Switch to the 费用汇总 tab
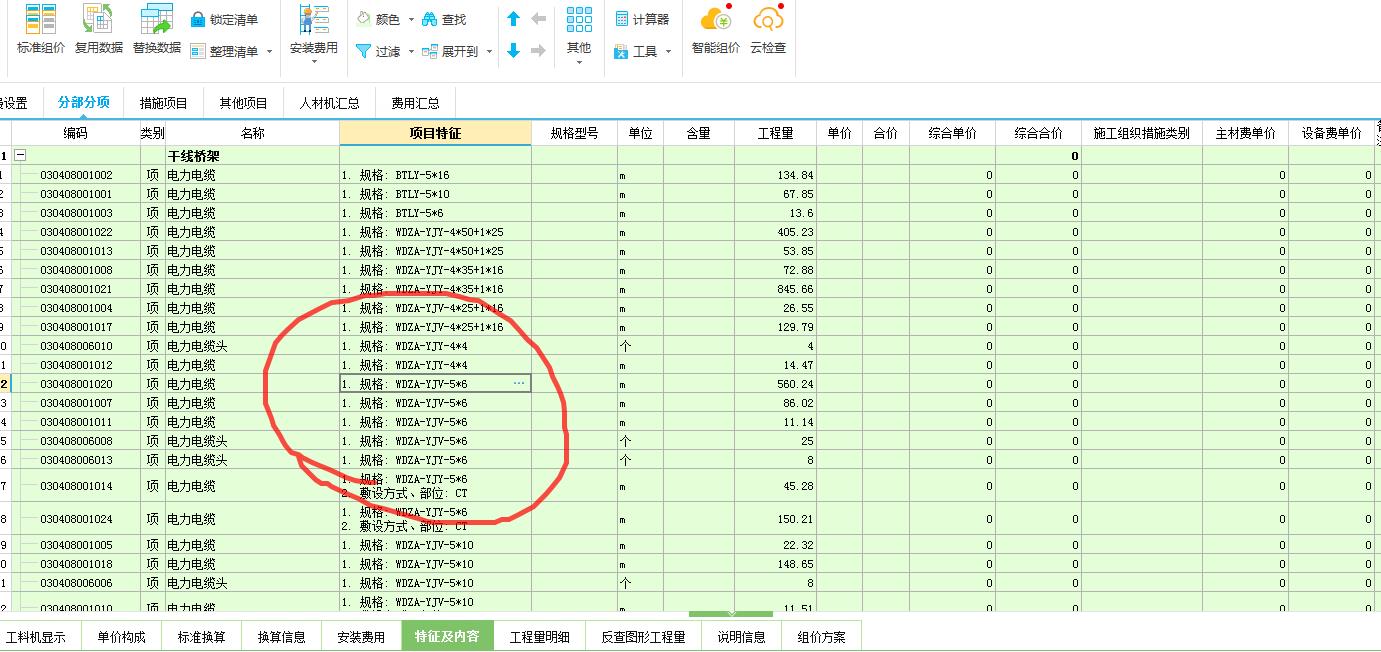This screenshot has height=652, width=1381. point(415,103)
